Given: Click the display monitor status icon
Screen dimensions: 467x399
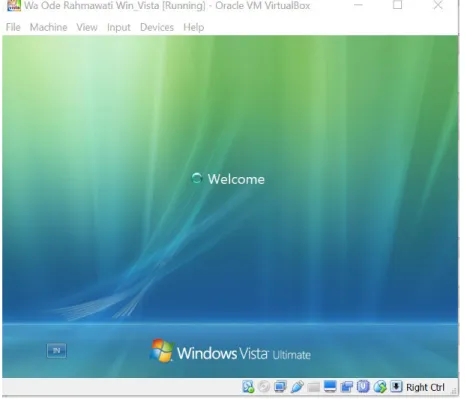Looking at the screenshot, I should click(x=330, y=387).
